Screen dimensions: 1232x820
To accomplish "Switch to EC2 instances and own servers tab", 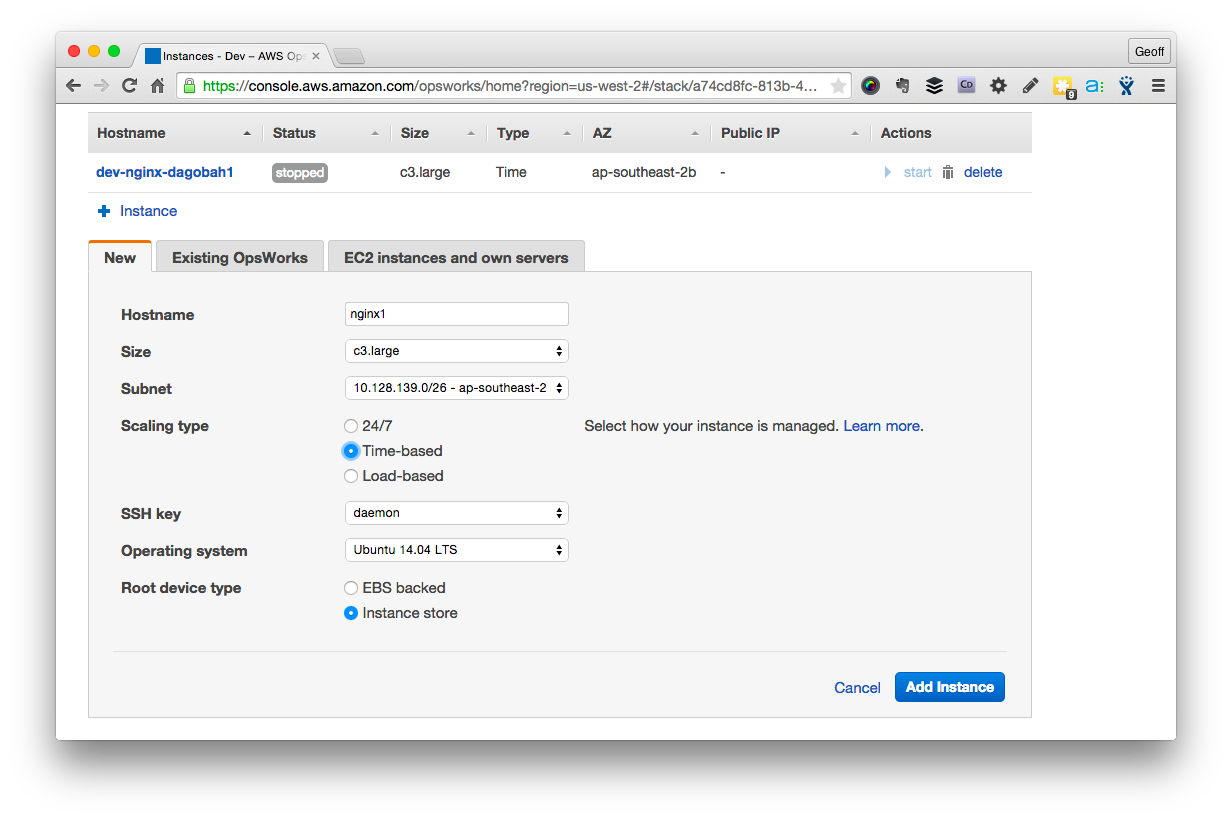I will coord(456,257).
